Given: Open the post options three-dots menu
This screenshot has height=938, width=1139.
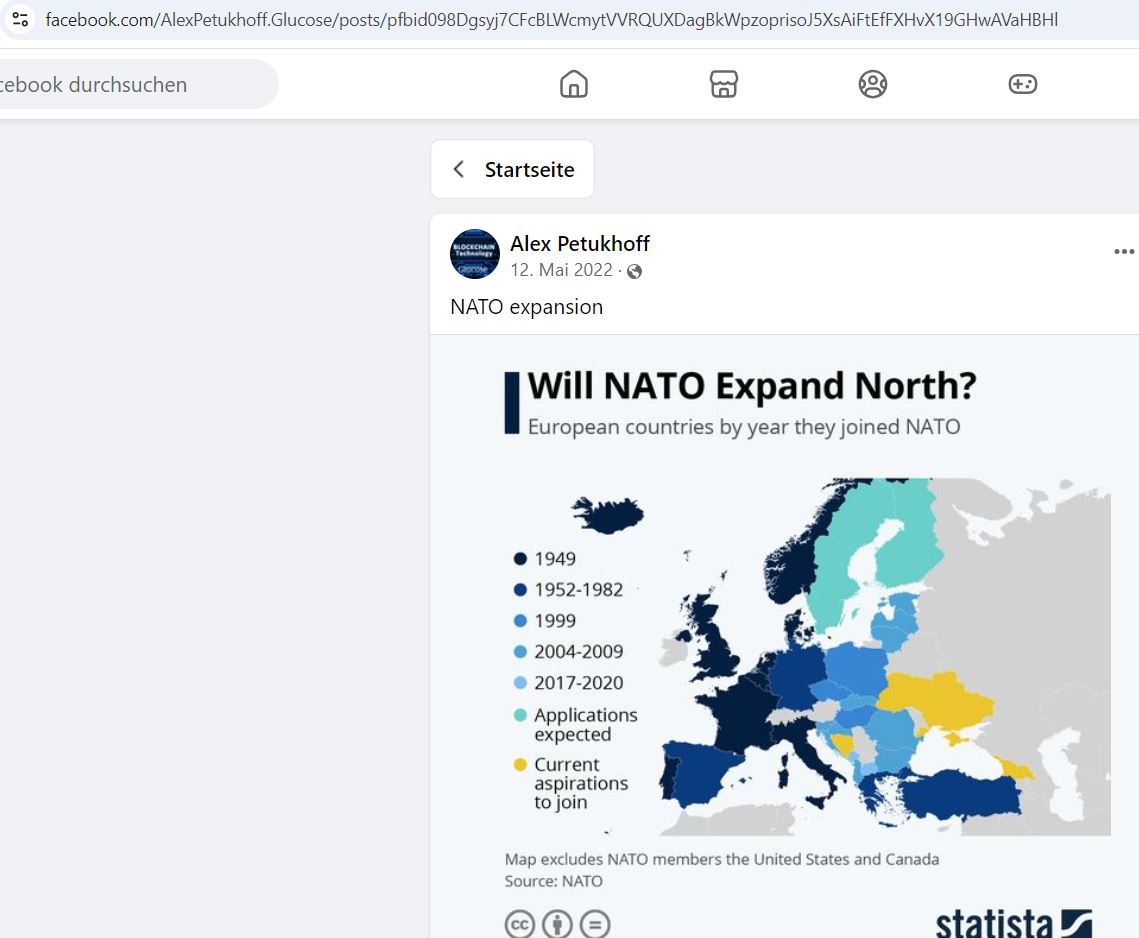Looking at the screenshot, I should pos(1124,251).
